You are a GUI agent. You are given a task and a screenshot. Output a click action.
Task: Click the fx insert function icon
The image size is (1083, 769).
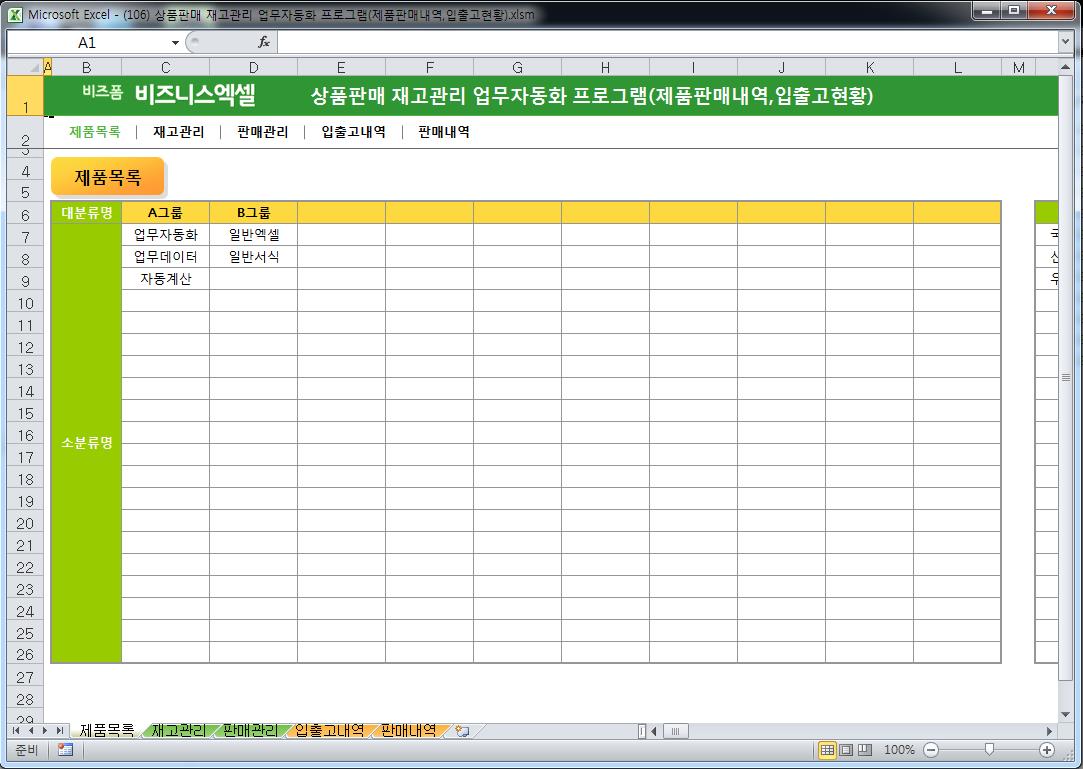[263, 43]
